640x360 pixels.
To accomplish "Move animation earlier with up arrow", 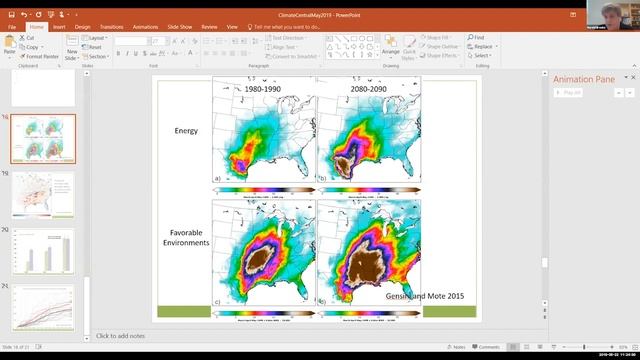I will click(x=619, y=93).
